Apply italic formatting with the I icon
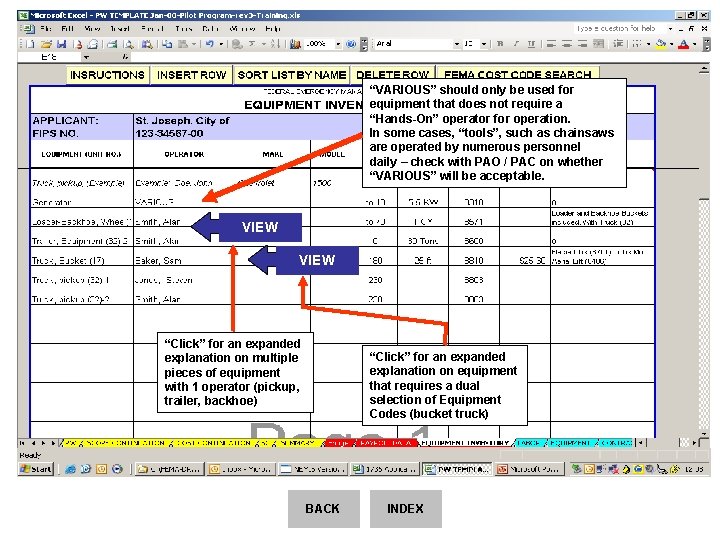The height and width of the screenshot is (540, 720). (516, 44)
